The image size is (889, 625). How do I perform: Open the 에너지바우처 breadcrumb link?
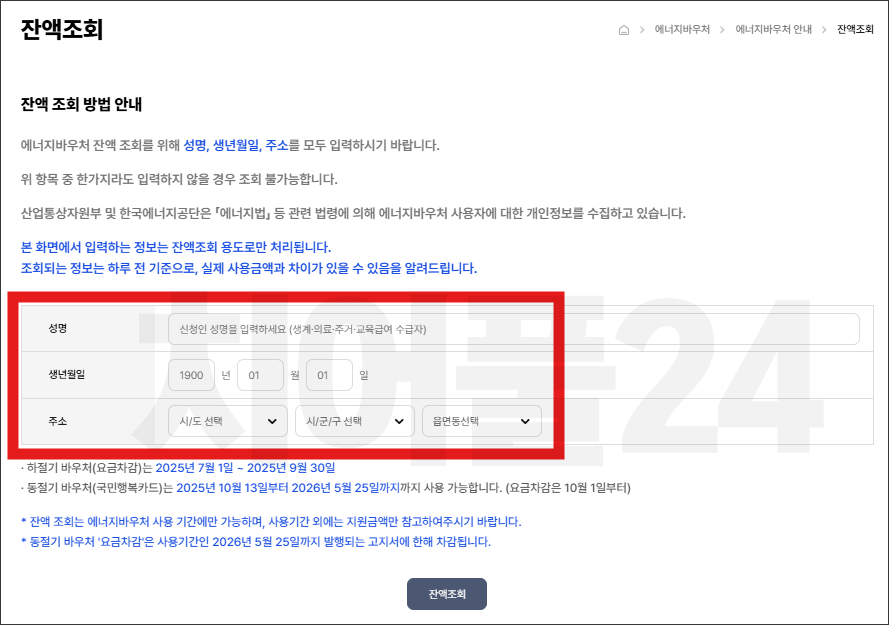[x=682, y=30]
